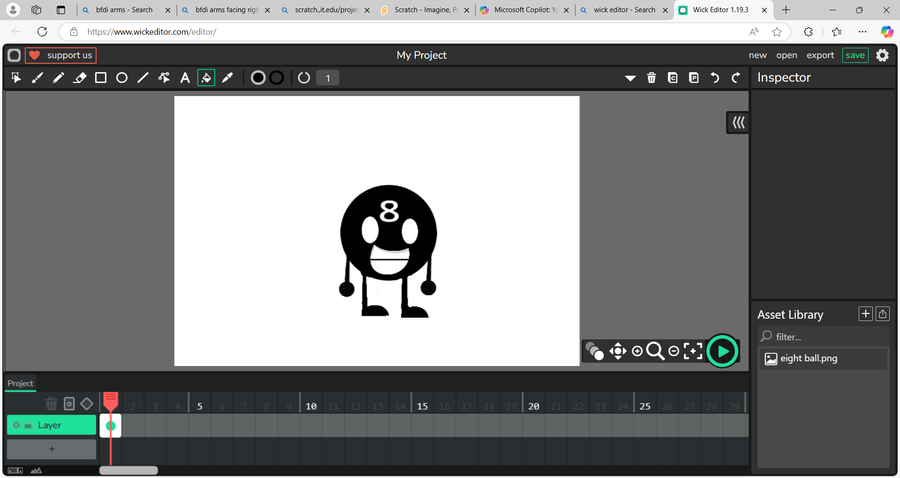Open the fill color swatch
This screenshot has height=478, width=900.
pos(258,78)
